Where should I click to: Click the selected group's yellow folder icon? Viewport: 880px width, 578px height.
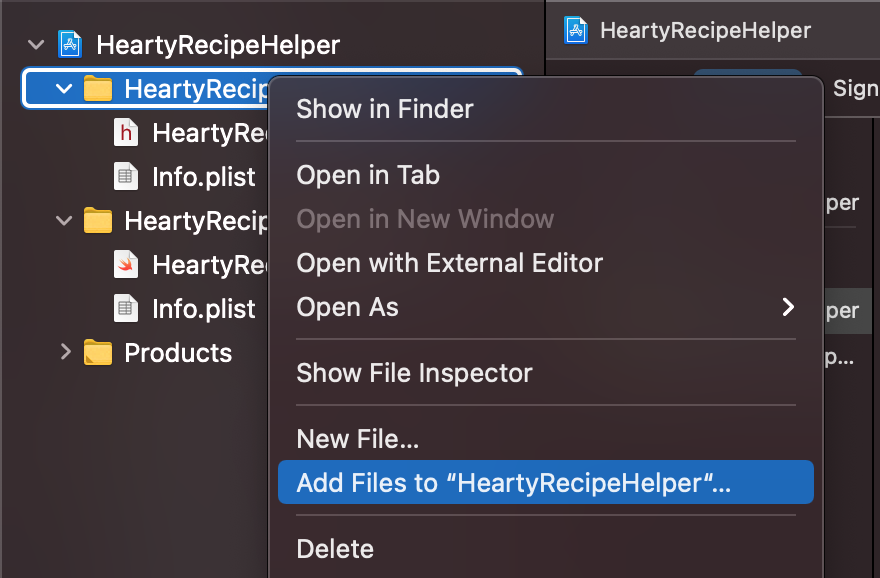tap(98, 89)
